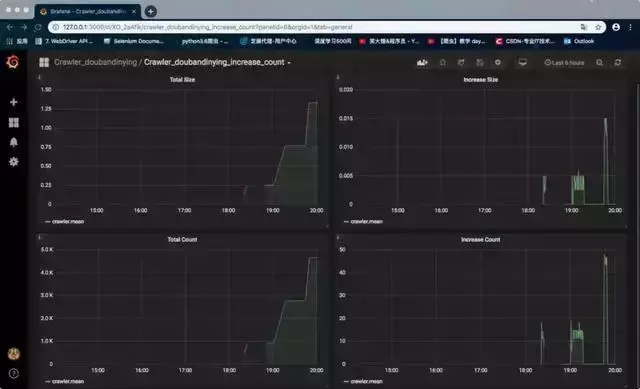Image resolution: width=640 pixels, height=389 pixels.
Task: Open a new browser tab
Action: [x=151, y=11]
